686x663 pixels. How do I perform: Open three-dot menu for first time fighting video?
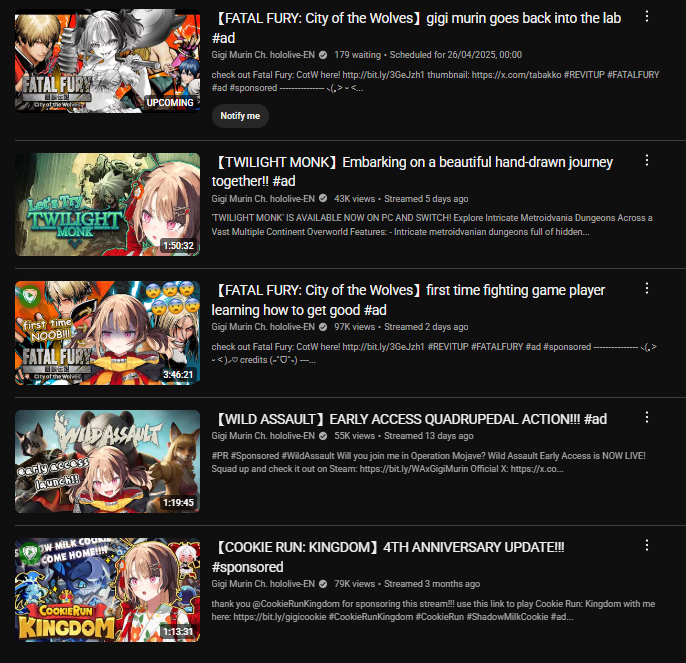pos(647,288)
